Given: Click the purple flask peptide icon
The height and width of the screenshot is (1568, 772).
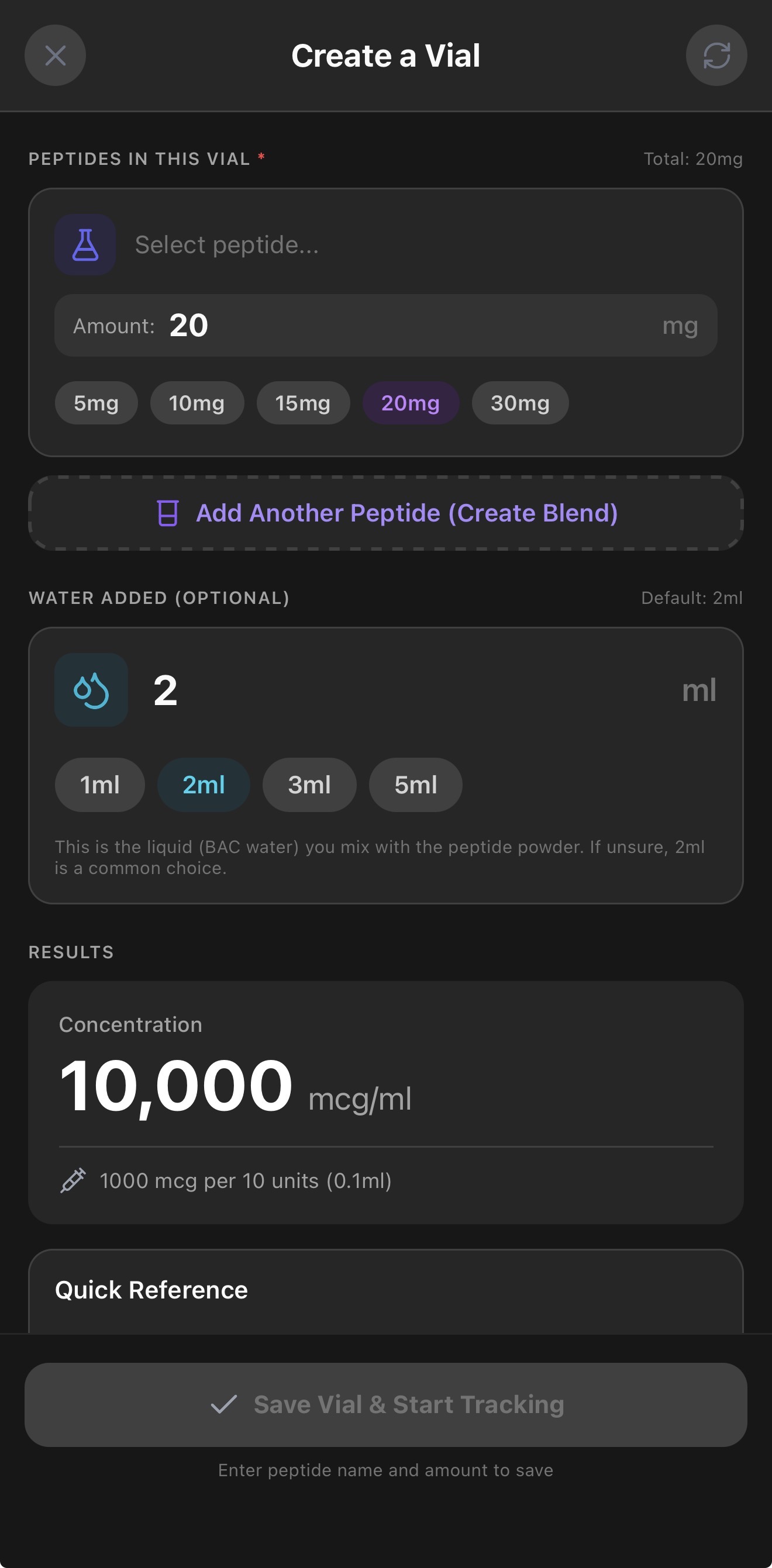Looking at the screenshot, I should click(x=85, y=245).
